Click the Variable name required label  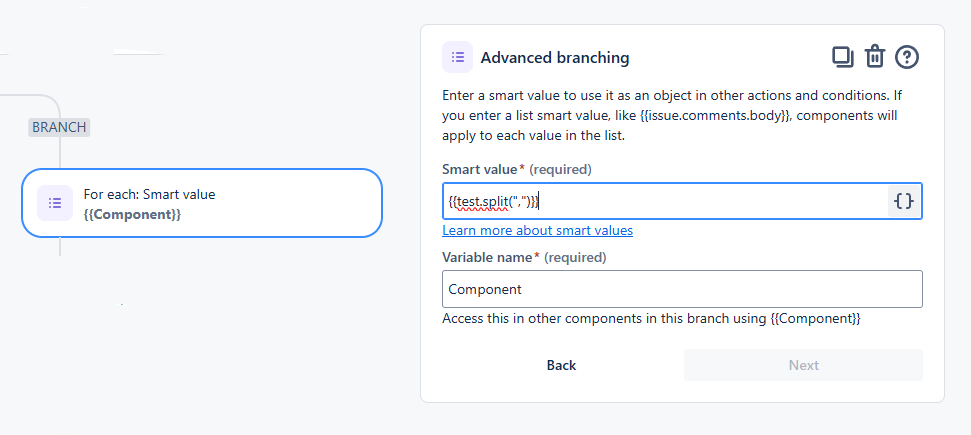click(x=524, y=257)
